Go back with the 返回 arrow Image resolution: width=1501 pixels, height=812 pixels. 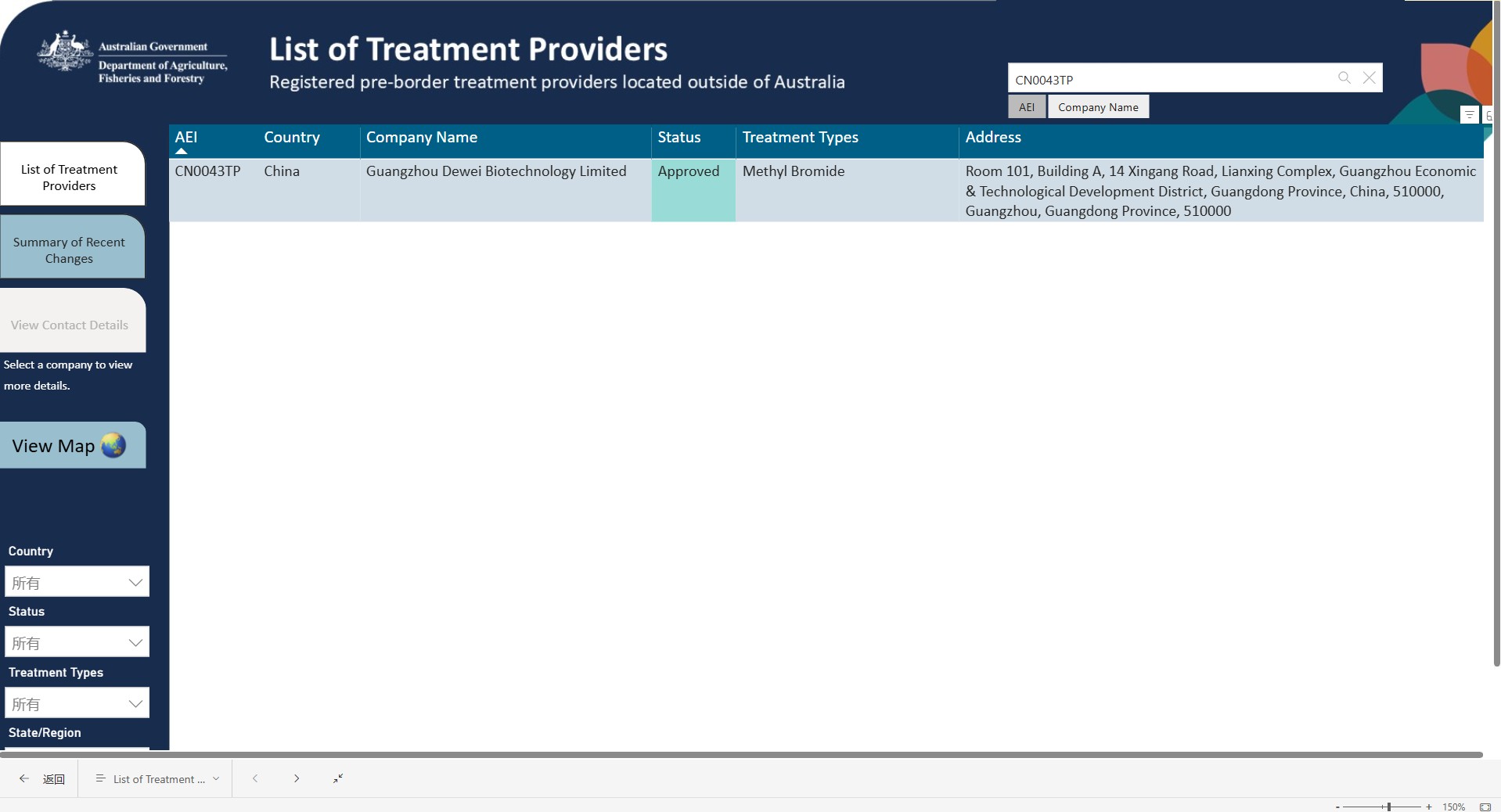(x=24, y=778)
